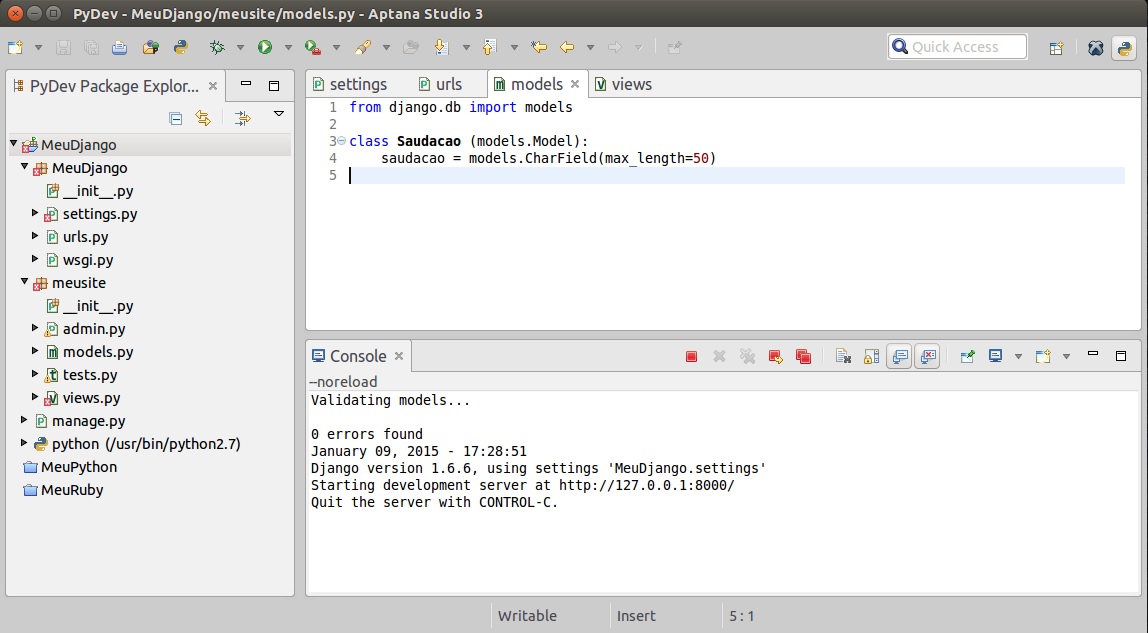
Task: Click the Debug bug icon
Action: 217,47
